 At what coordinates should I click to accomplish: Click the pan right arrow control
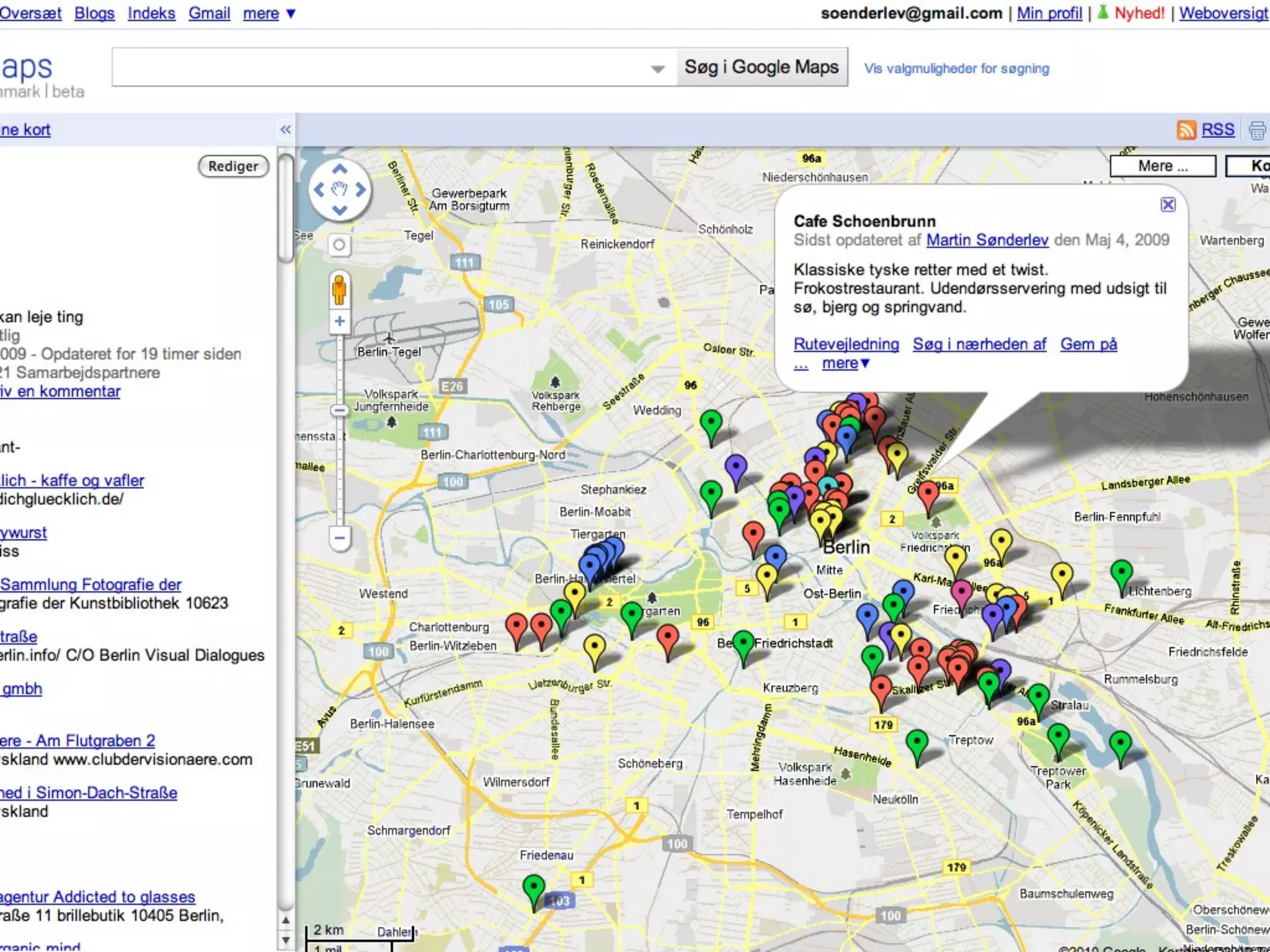tap(360, 190)
